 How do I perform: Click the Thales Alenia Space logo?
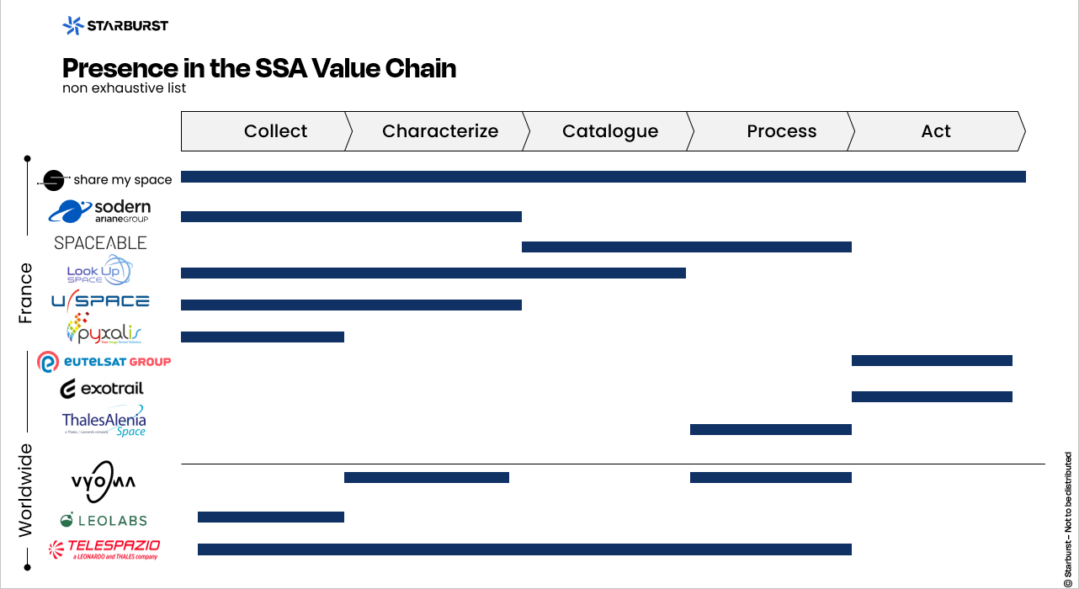coord(104,421)
